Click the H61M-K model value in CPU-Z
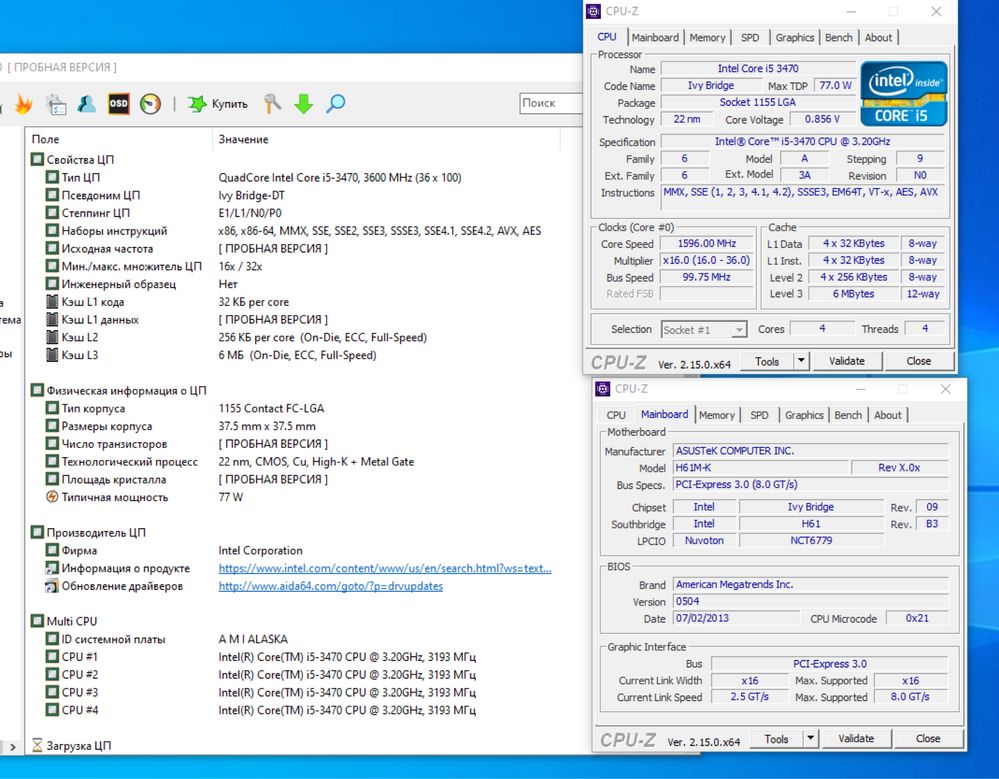The width and height of the screenshot is (999, 779). tap(762, 468)
